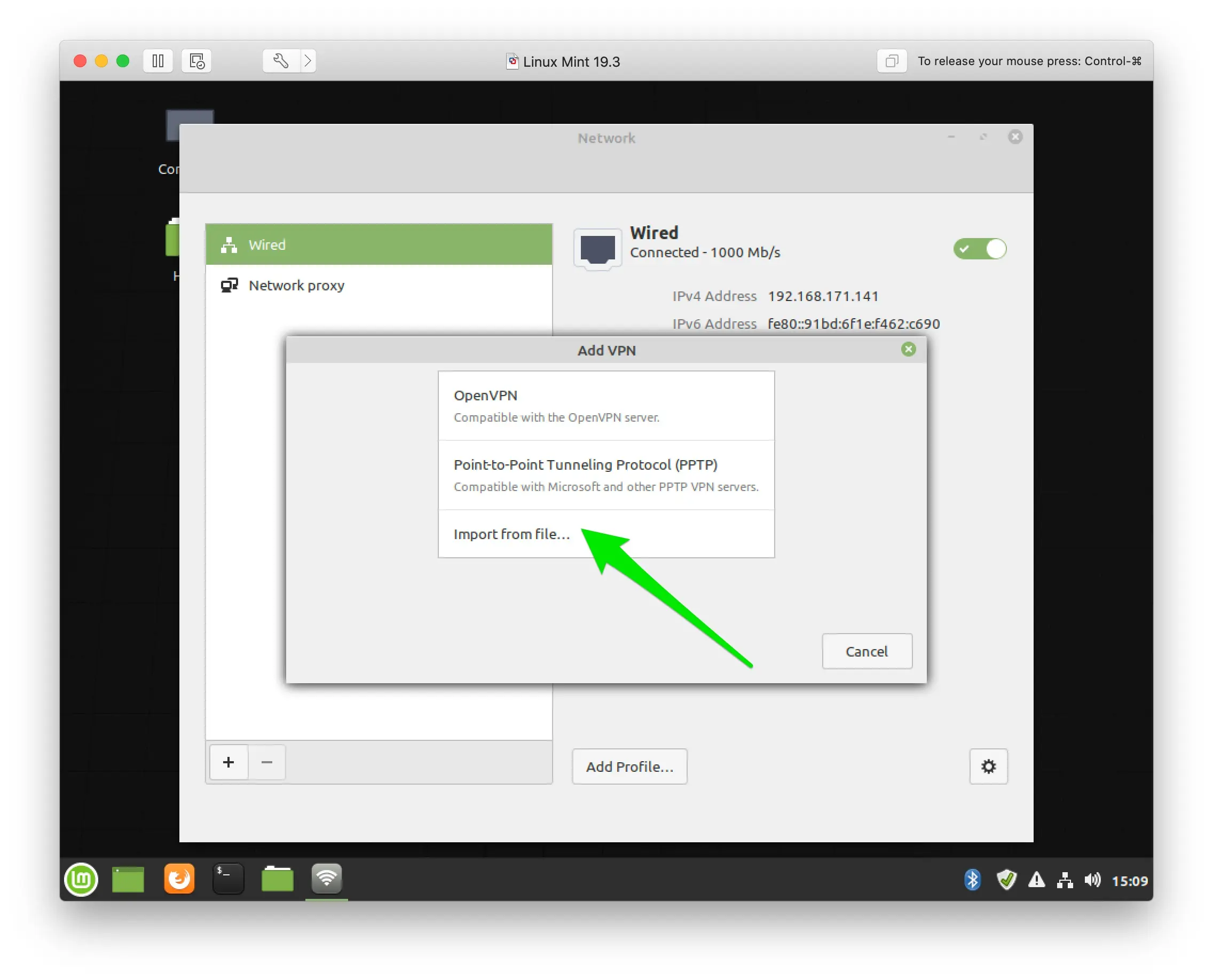Open the clock calendar at 15:09
The image size is (1213, 980).
pos(1129,881)
